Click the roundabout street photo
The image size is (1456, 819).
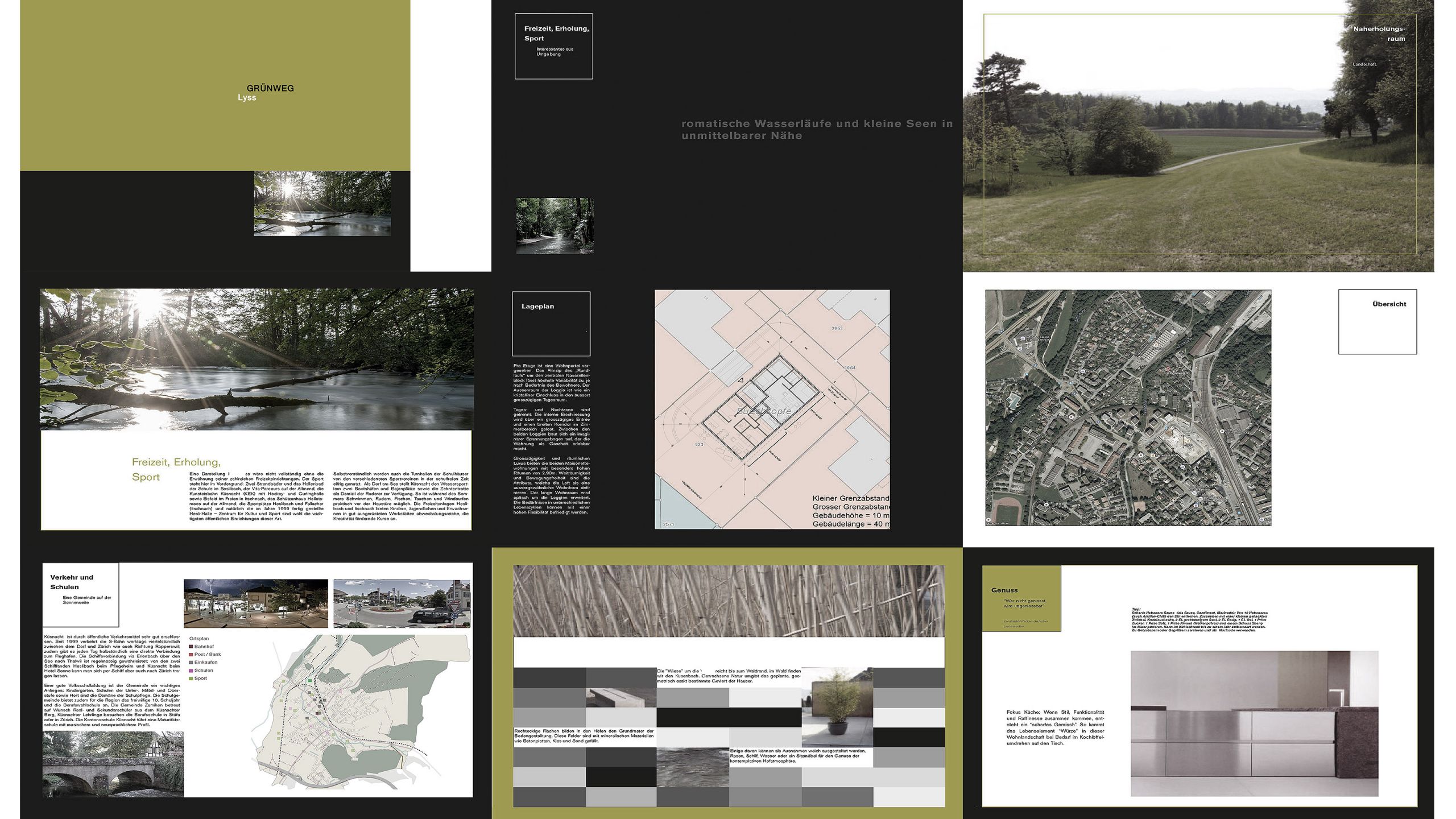click(402, 603)
